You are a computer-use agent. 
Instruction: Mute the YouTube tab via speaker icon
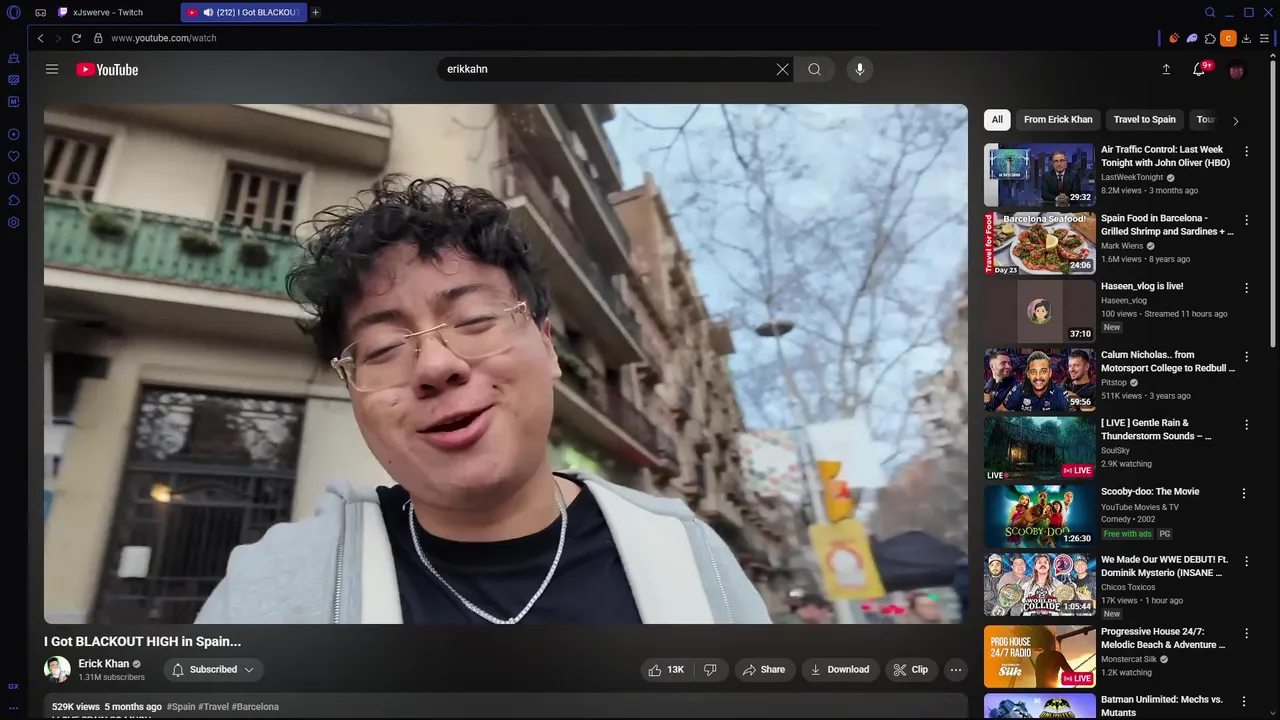tap(208, 12)
